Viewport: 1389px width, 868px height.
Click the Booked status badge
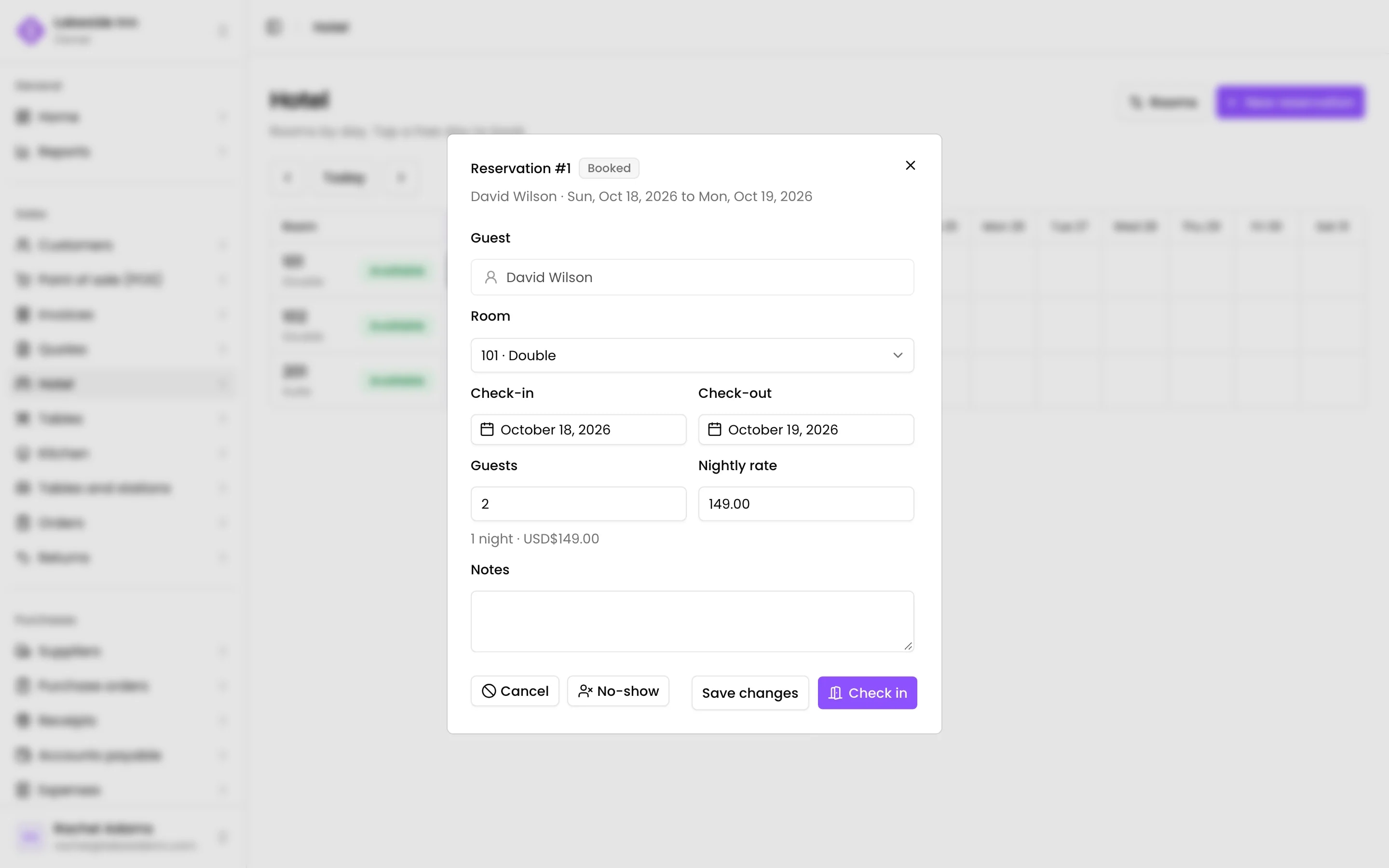609,168
